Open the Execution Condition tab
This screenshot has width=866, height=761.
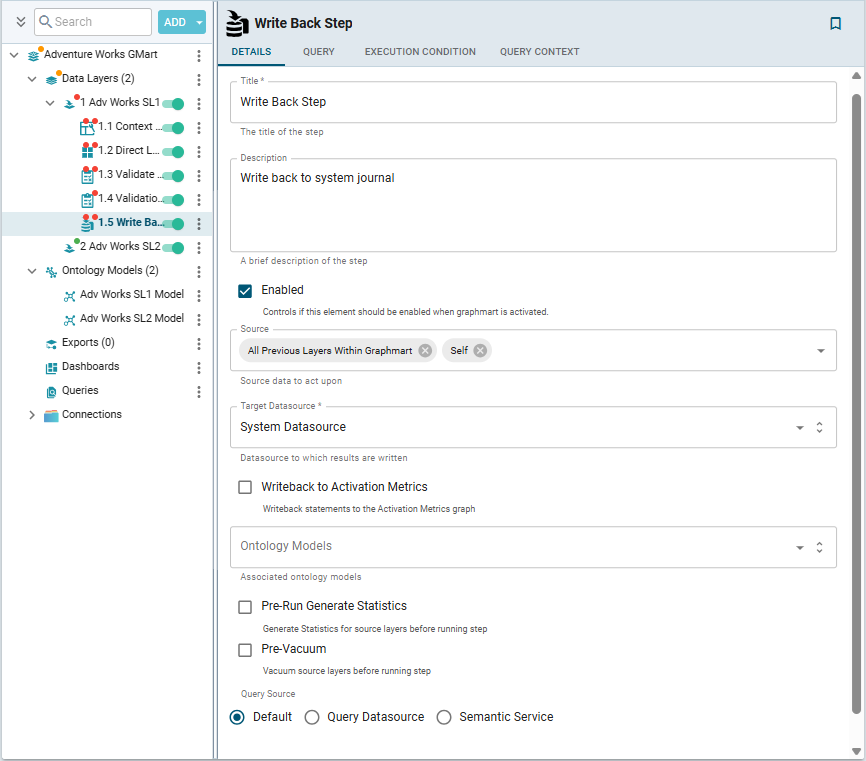click(x=420, y=52)
